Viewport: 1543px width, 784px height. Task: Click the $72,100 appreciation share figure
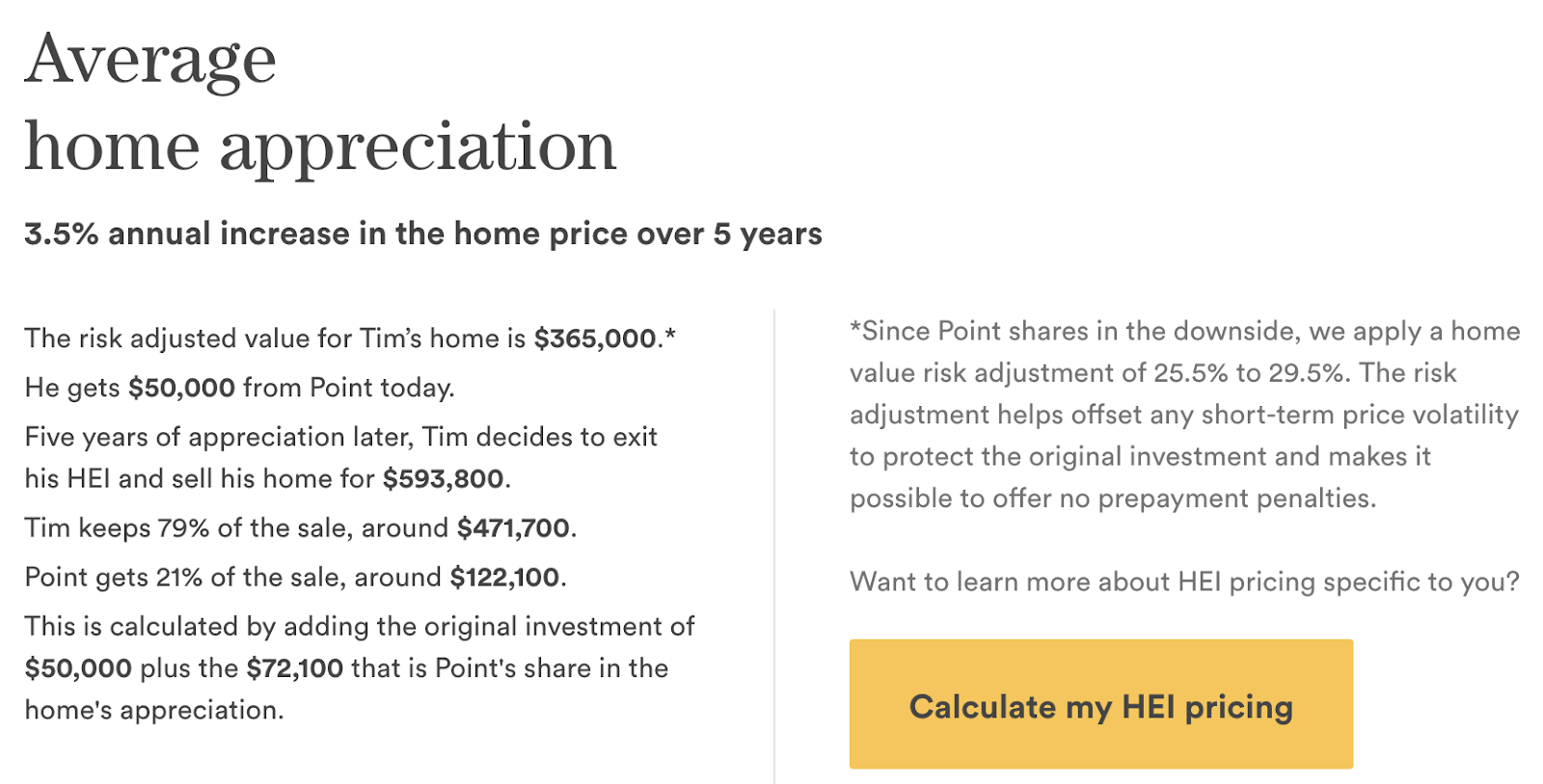click(x=295, y=667)
